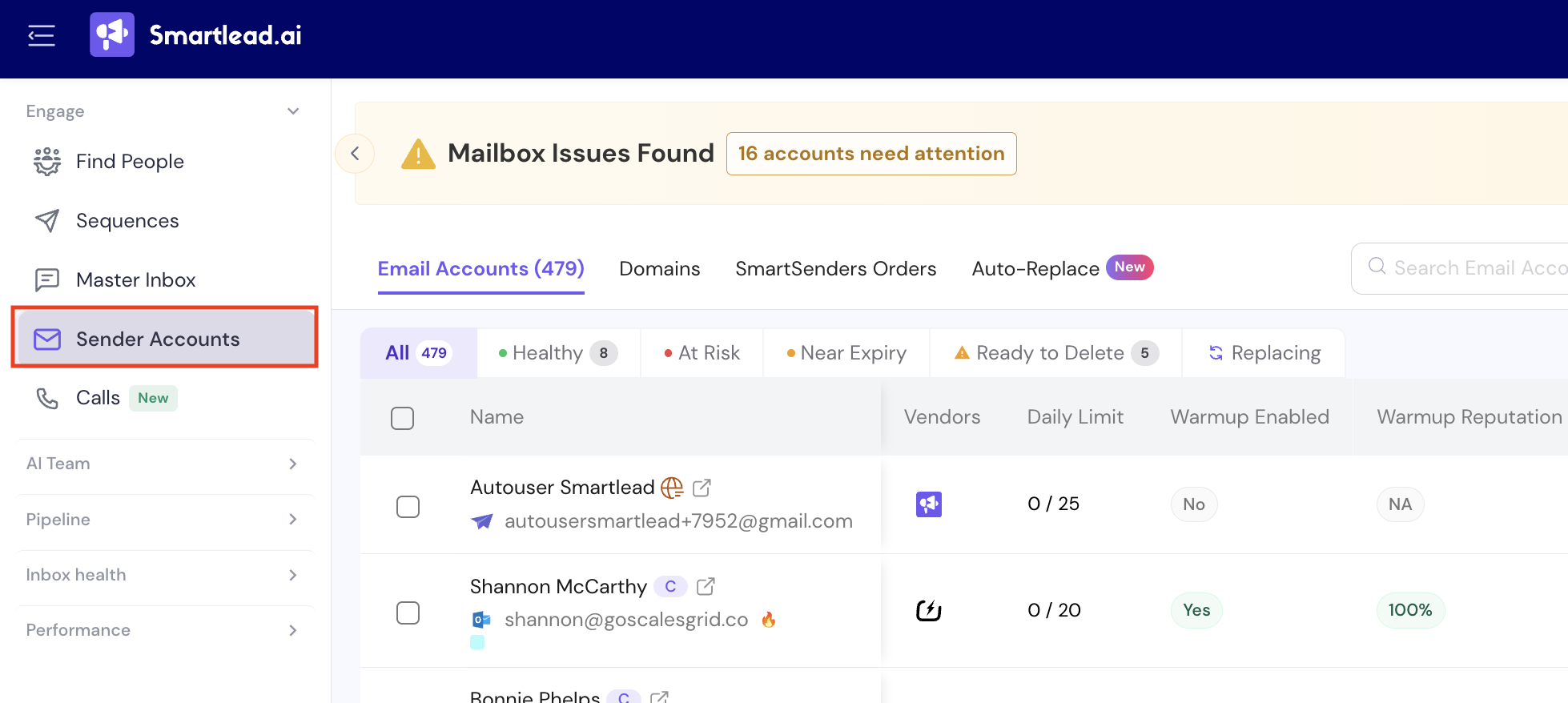
Task: Click the hamburger menu icon in header
Action: (41, 35)
